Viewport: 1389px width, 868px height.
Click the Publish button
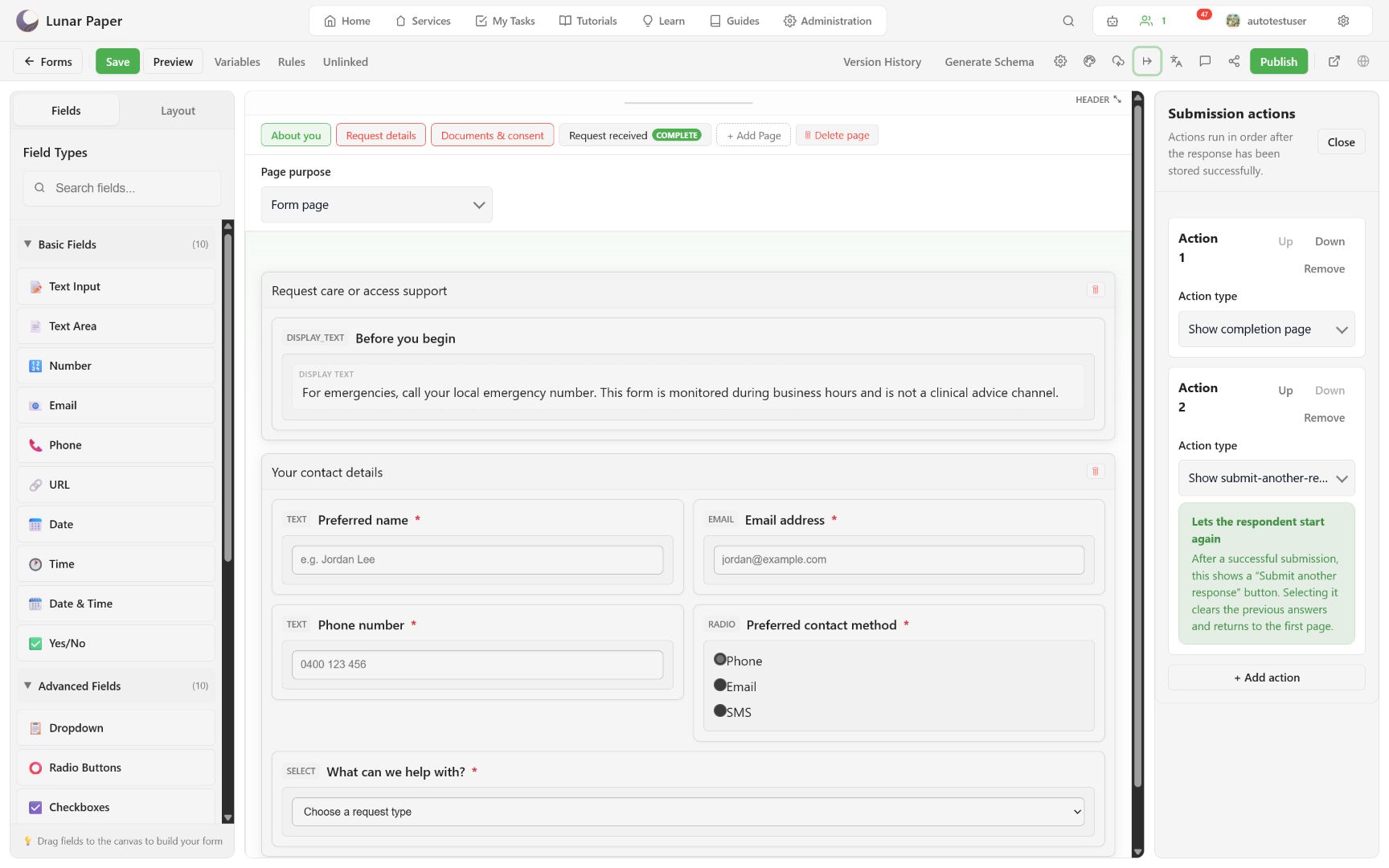click(x=1278, y=61)
